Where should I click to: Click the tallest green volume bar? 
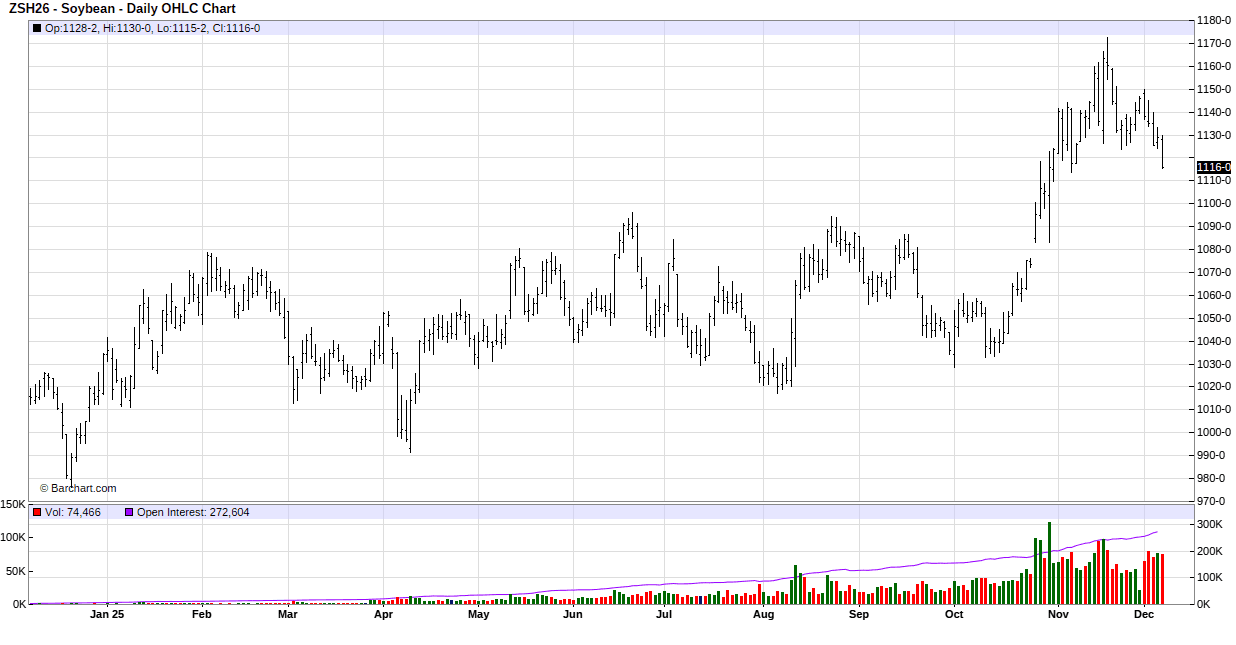[x=1049, y=565]
